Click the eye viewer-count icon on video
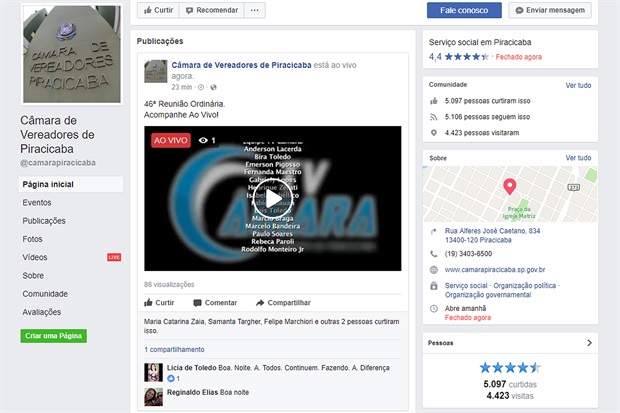The height and width of the screenshot is (413, 620). coord(203,140)
